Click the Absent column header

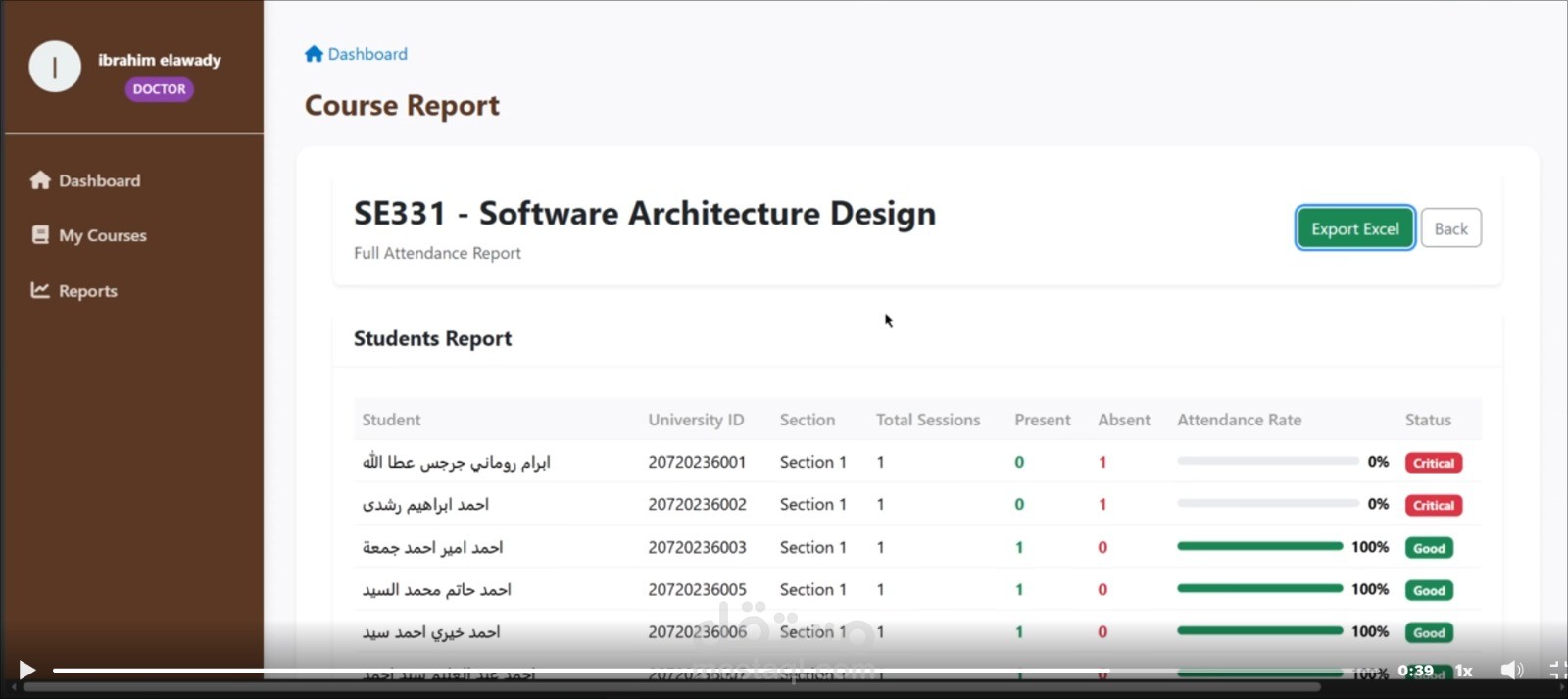point(1124,420)
